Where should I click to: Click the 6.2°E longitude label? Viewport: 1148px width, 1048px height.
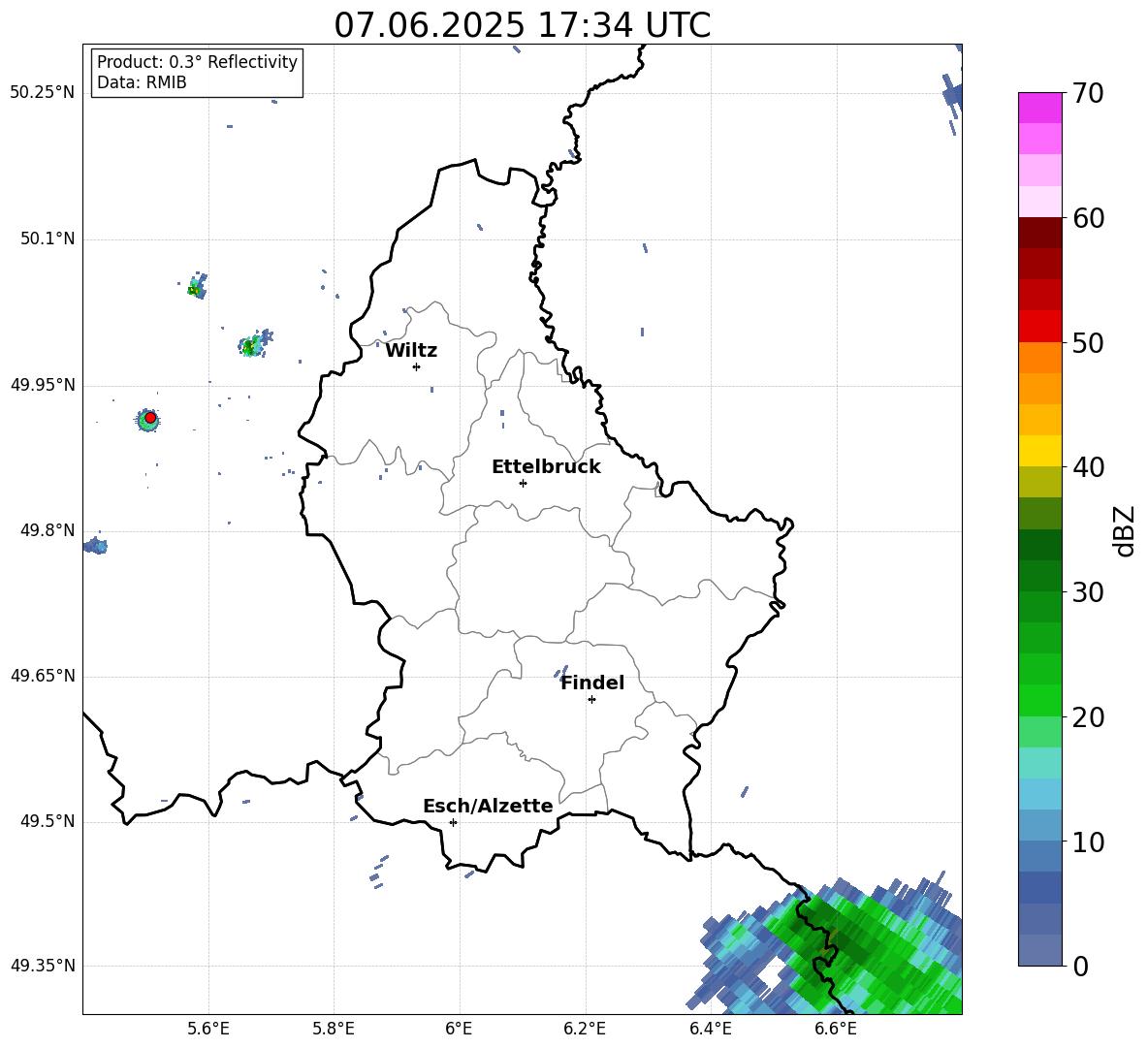pyautogui.click(x=585, y=1029)
